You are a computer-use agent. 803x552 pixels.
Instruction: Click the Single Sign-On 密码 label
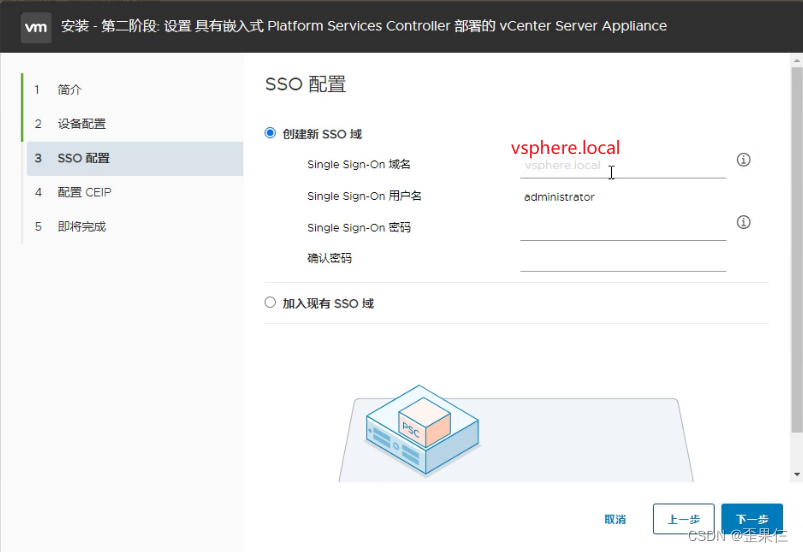tap(358, 227)
